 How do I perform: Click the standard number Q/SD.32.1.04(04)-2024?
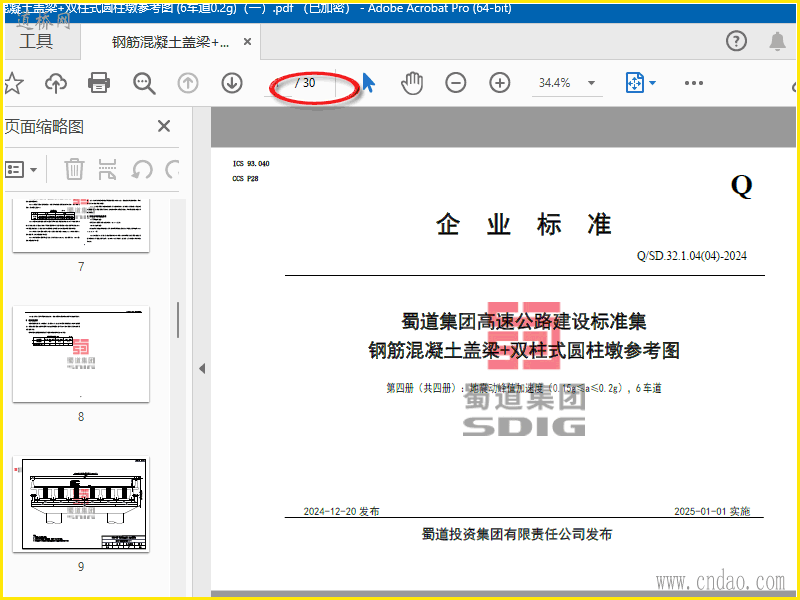point(691,256)
